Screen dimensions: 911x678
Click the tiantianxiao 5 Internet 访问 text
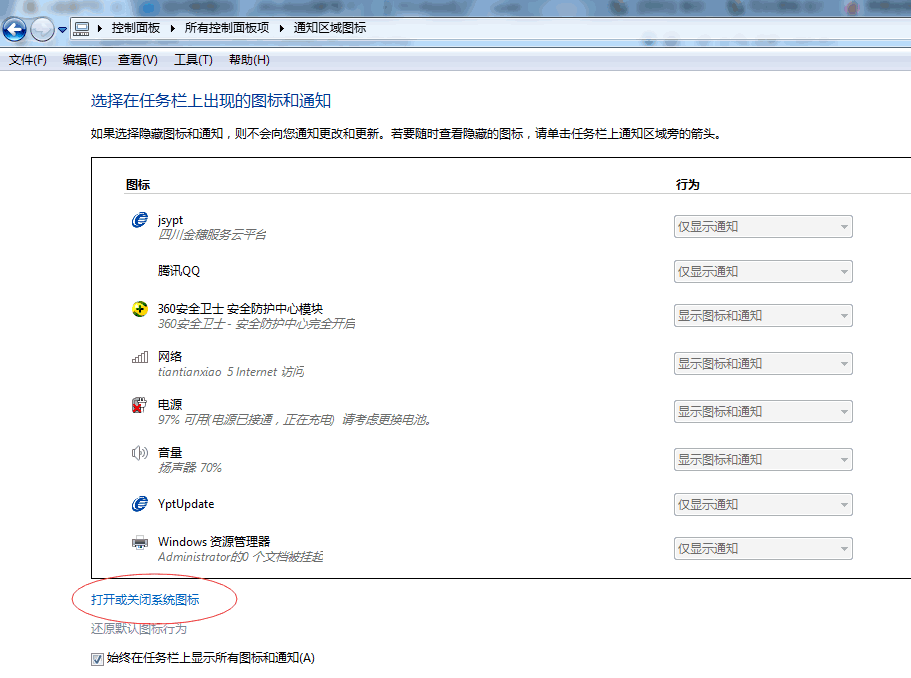(x=231, y=372)
